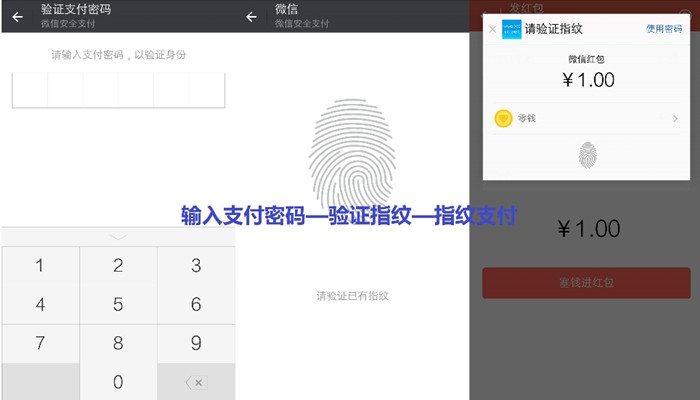Tap the small fingerprint icon in the dialog
This screenshot has width=700, height=400.
(588, 155)
